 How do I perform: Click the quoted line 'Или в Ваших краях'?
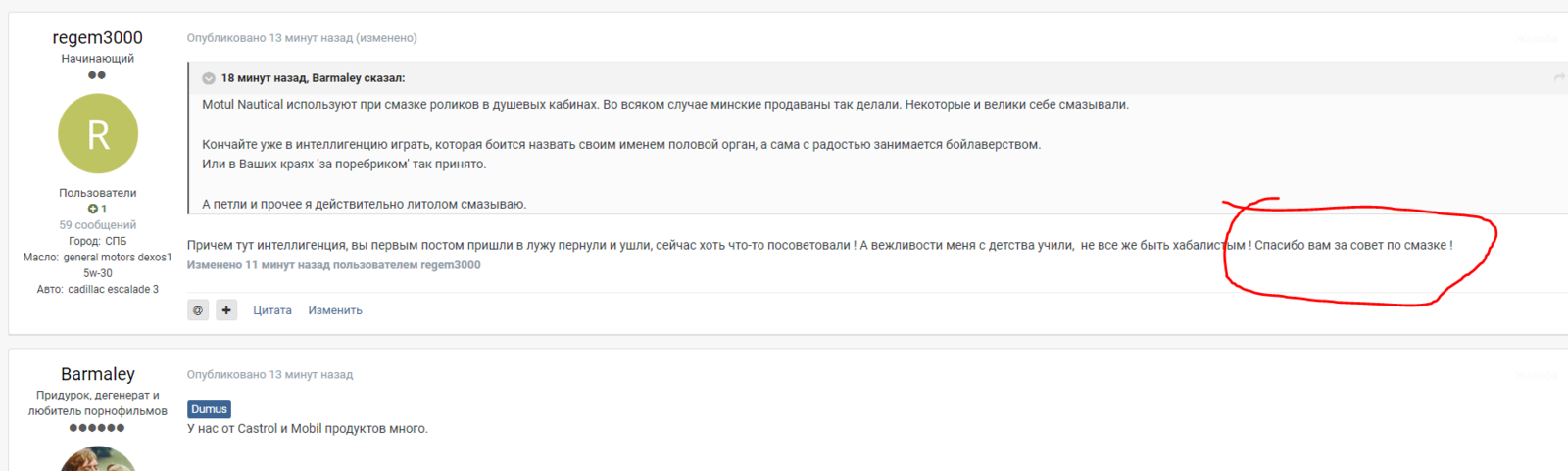point(344,165)
